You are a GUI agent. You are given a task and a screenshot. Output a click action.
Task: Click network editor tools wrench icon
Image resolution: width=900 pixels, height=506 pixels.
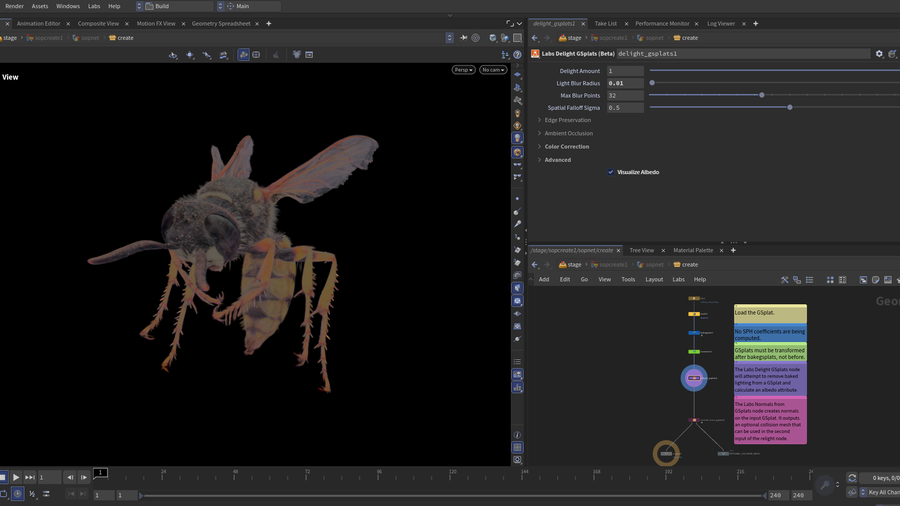[785, 279]
